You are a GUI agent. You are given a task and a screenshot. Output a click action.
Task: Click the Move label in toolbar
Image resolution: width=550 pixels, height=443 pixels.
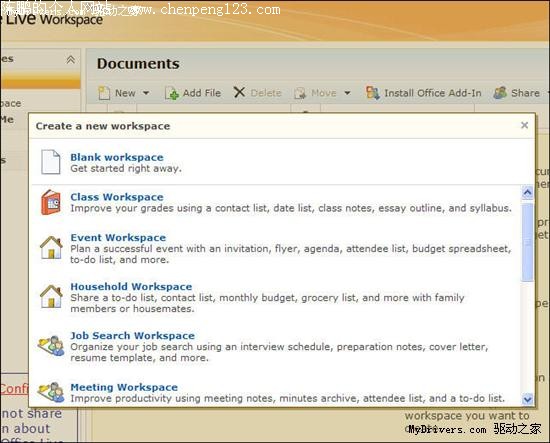pyautogui.click(x=324, y=93)
